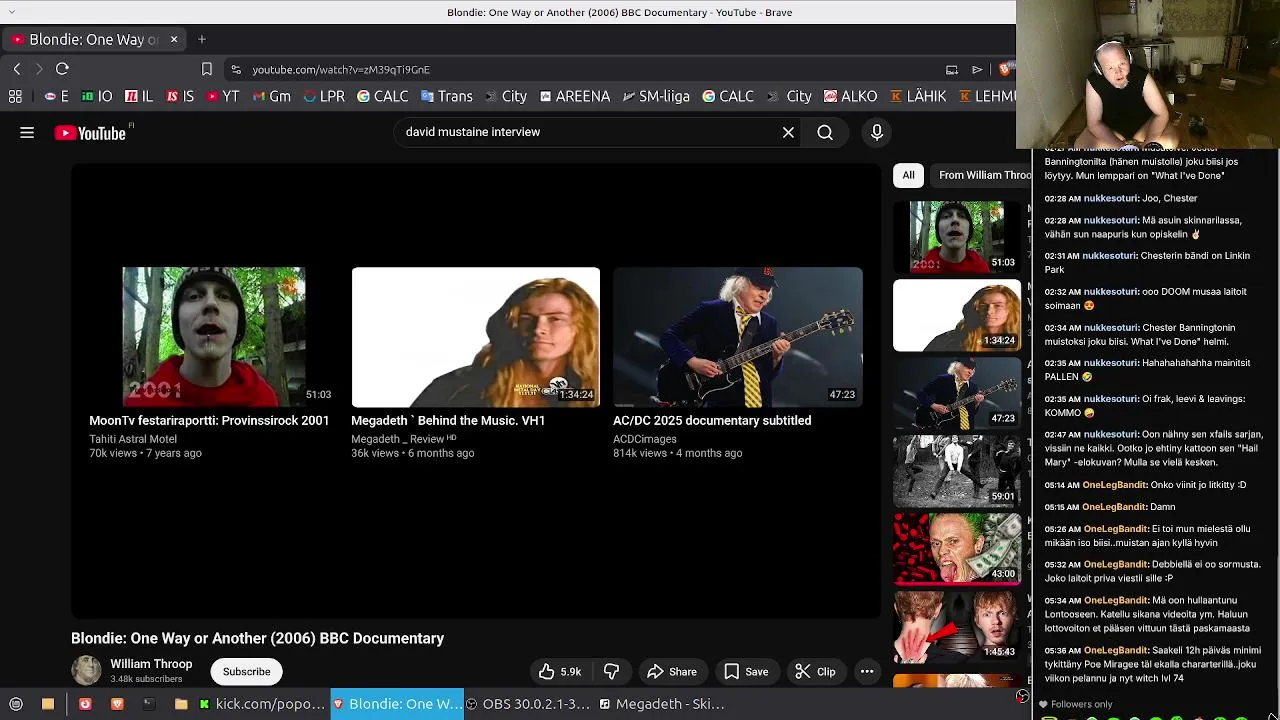The height and width of the screenshot is (720, 1280).
Task: Bookmark this page via the address bar icon
Action: (x=207, y=69)
